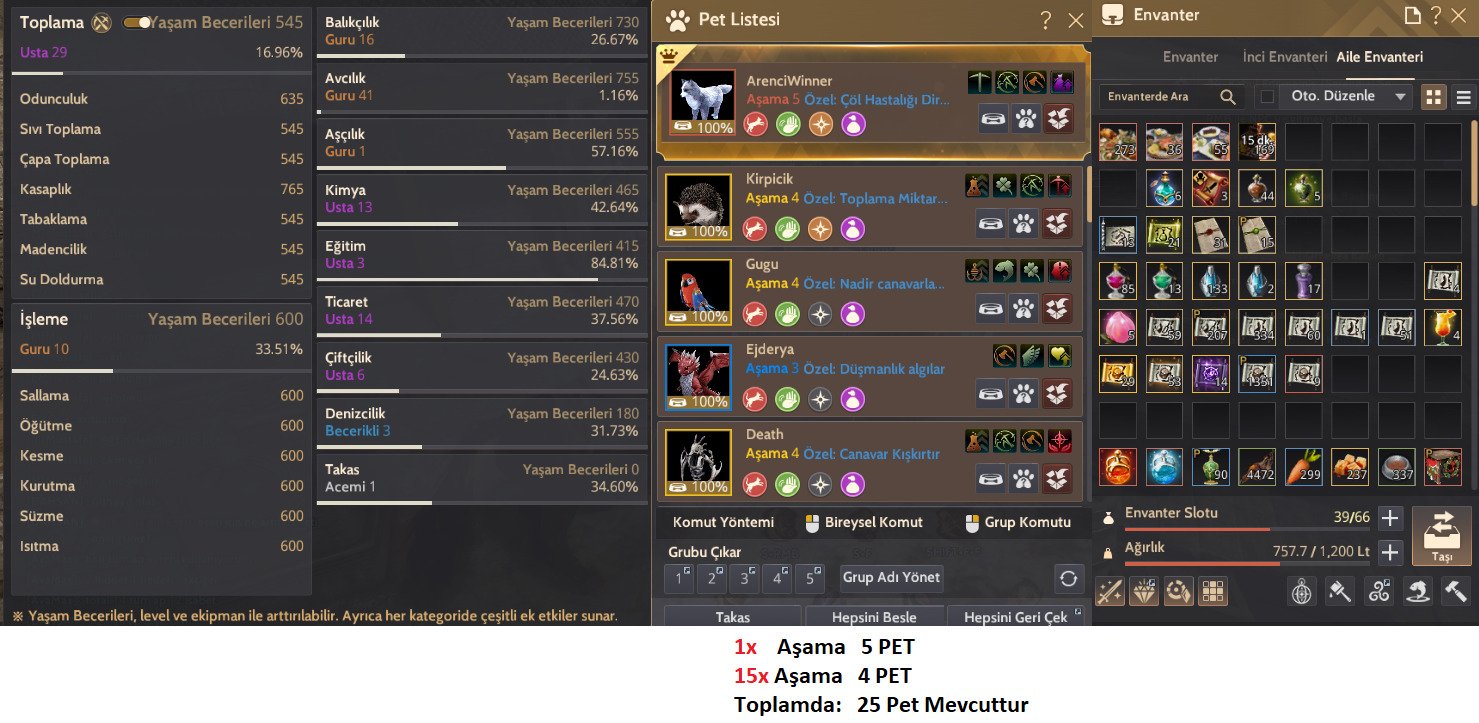1479x723 pixels.
Task: Click the hammer repair icon at inventory bottom
Action: (1456, 591)
